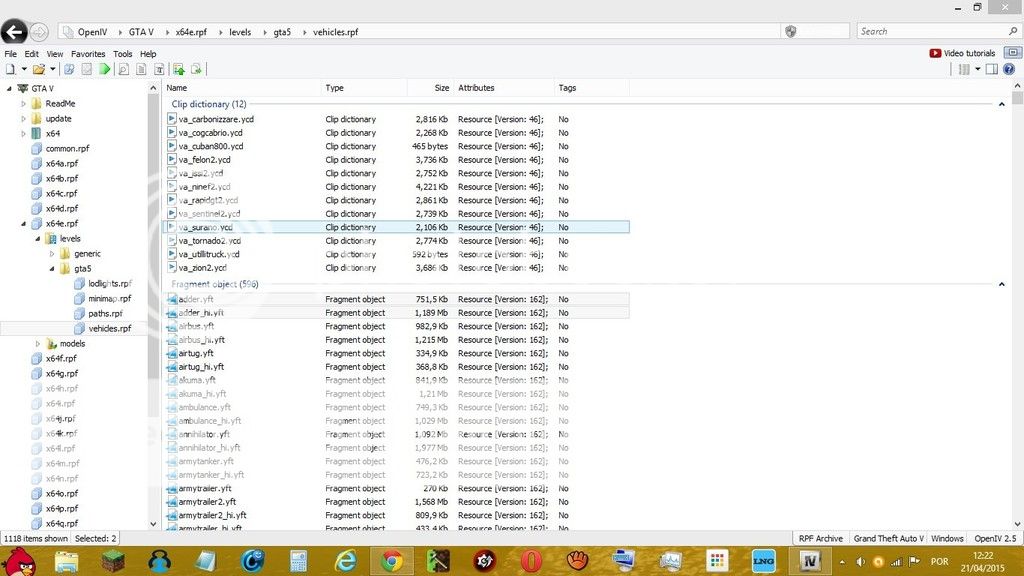
Task: Click the import file toolbar icon
Action: (x=179, y=69)
